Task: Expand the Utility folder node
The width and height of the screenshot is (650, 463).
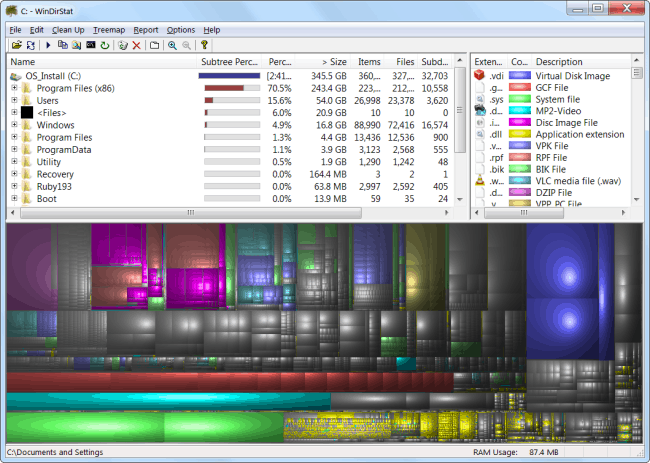Action: [14, 162]
